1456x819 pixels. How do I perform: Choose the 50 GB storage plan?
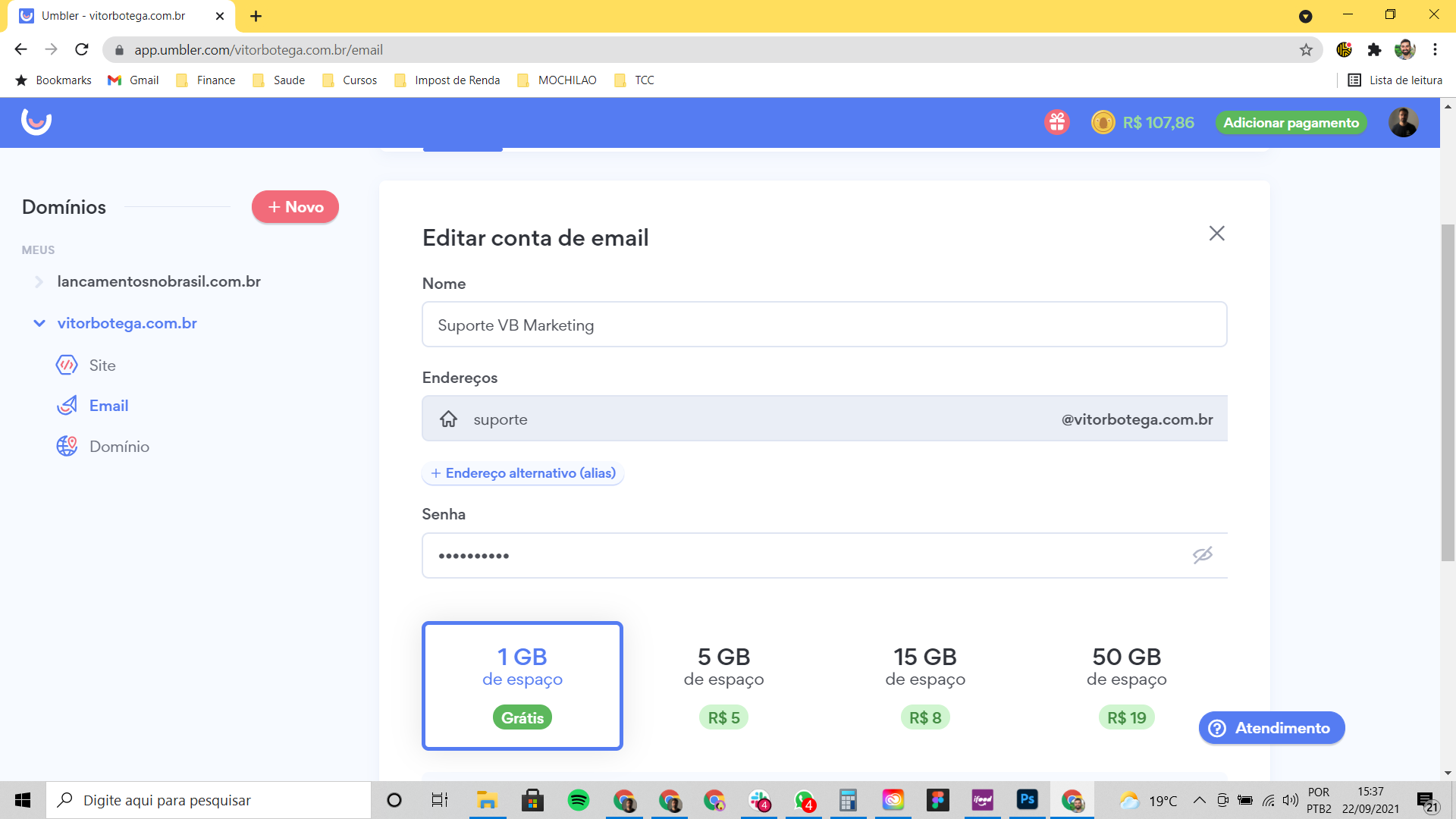1126,686
